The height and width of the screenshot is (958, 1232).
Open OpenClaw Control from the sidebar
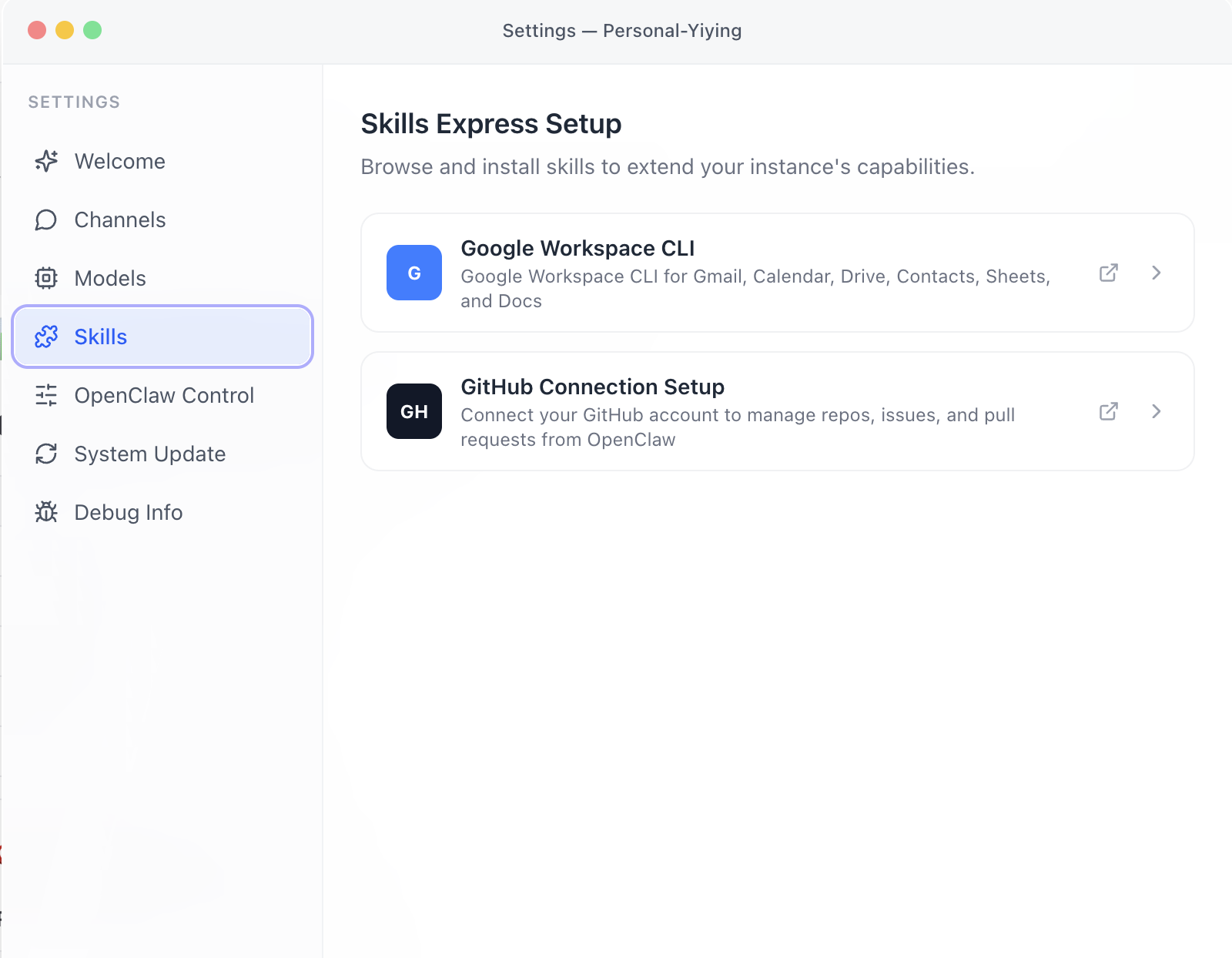pos(163,395)
